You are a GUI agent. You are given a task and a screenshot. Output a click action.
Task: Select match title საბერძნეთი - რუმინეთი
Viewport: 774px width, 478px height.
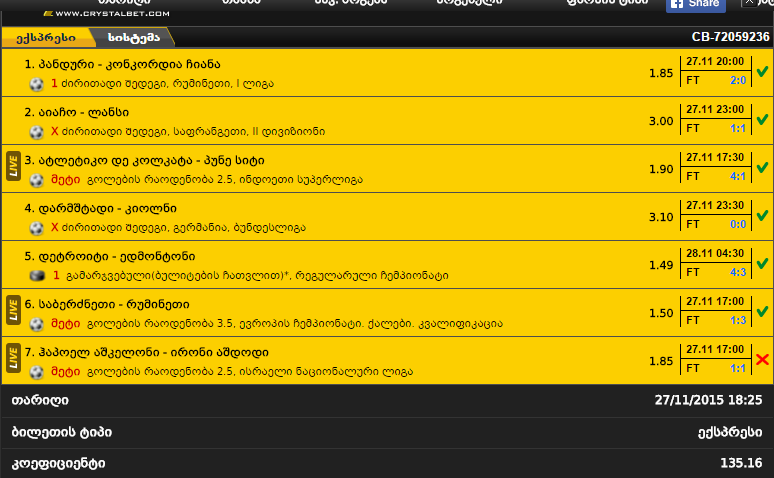tap(107, 304)
